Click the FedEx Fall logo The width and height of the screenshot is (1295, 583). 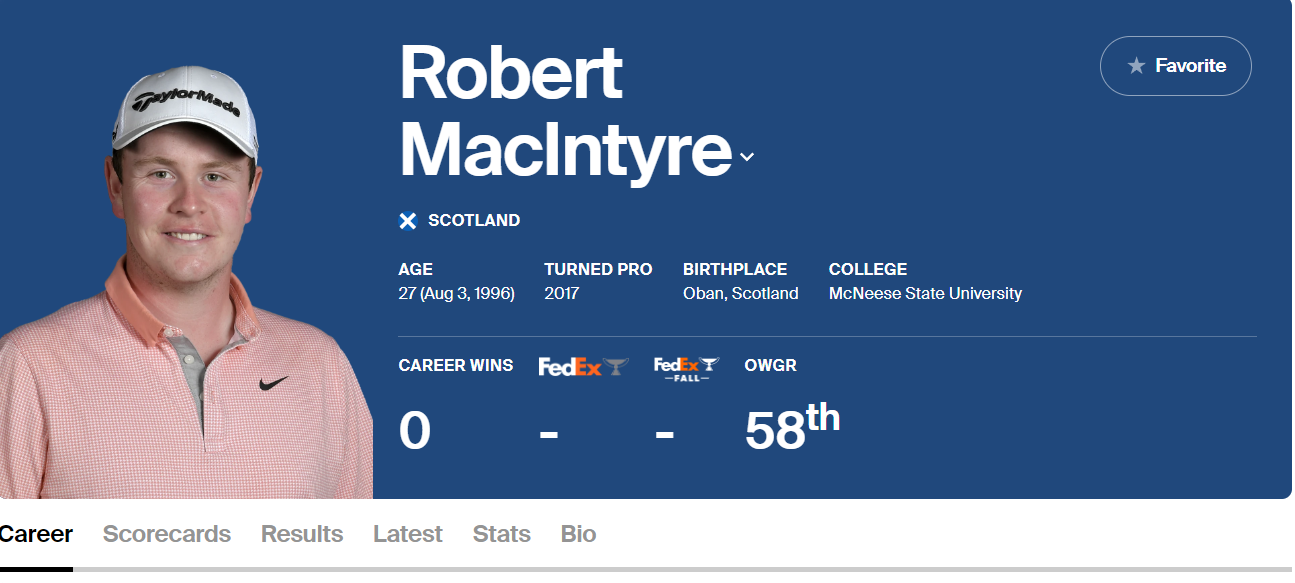[x=687, y=368]
